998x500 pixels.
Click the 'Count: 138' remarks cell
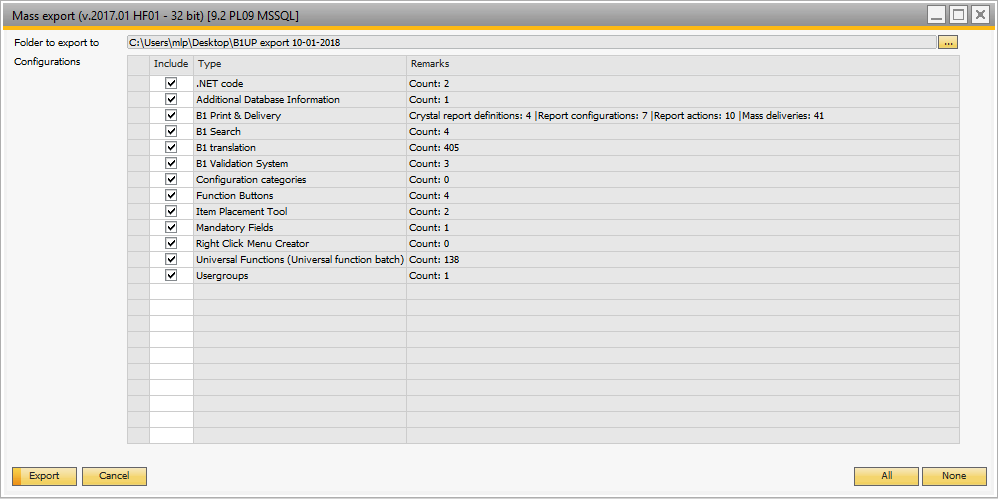pyautogui.click(x=683, y=260)
